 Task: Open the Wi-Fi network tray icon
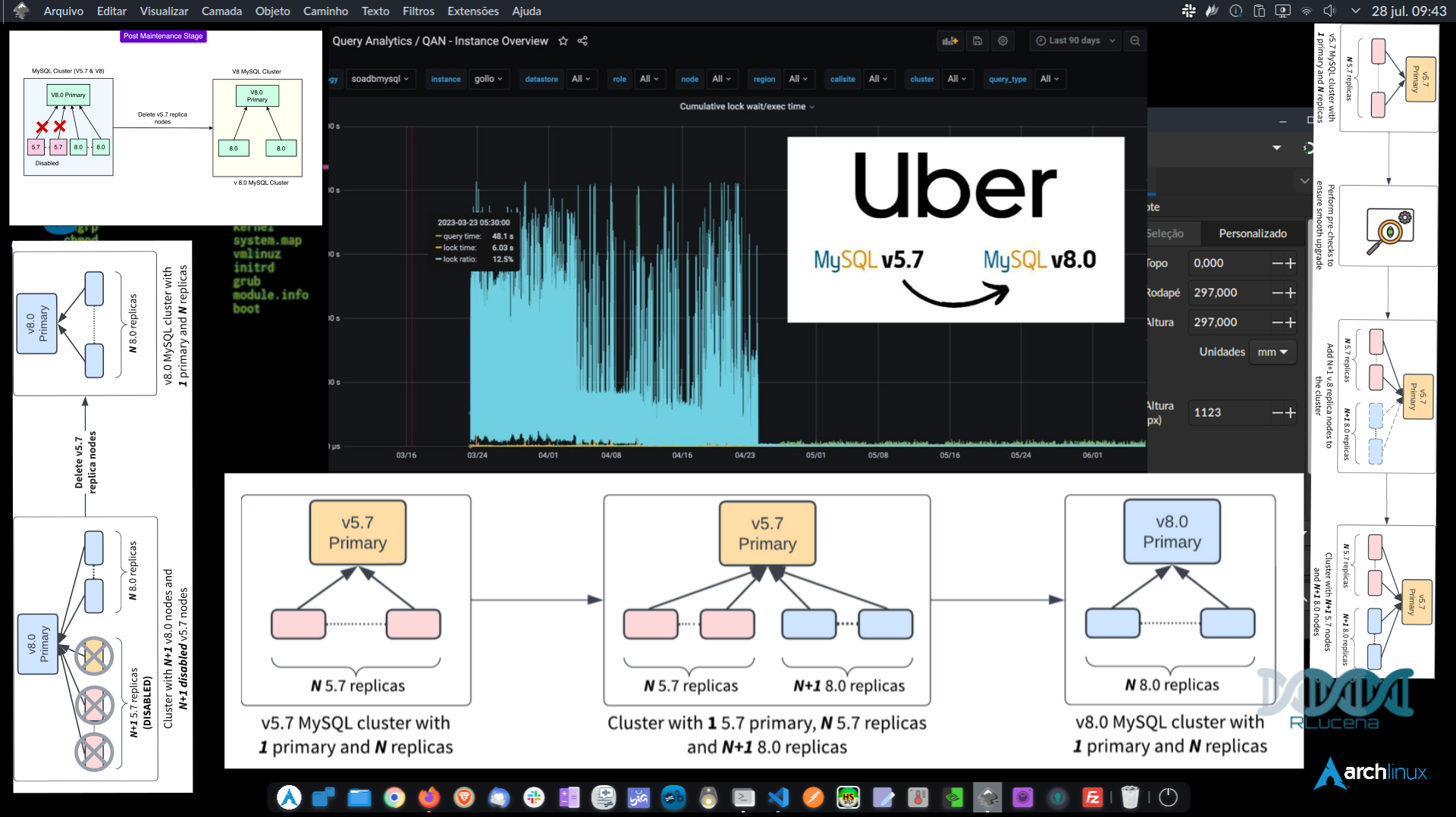tap(1306, 11)
